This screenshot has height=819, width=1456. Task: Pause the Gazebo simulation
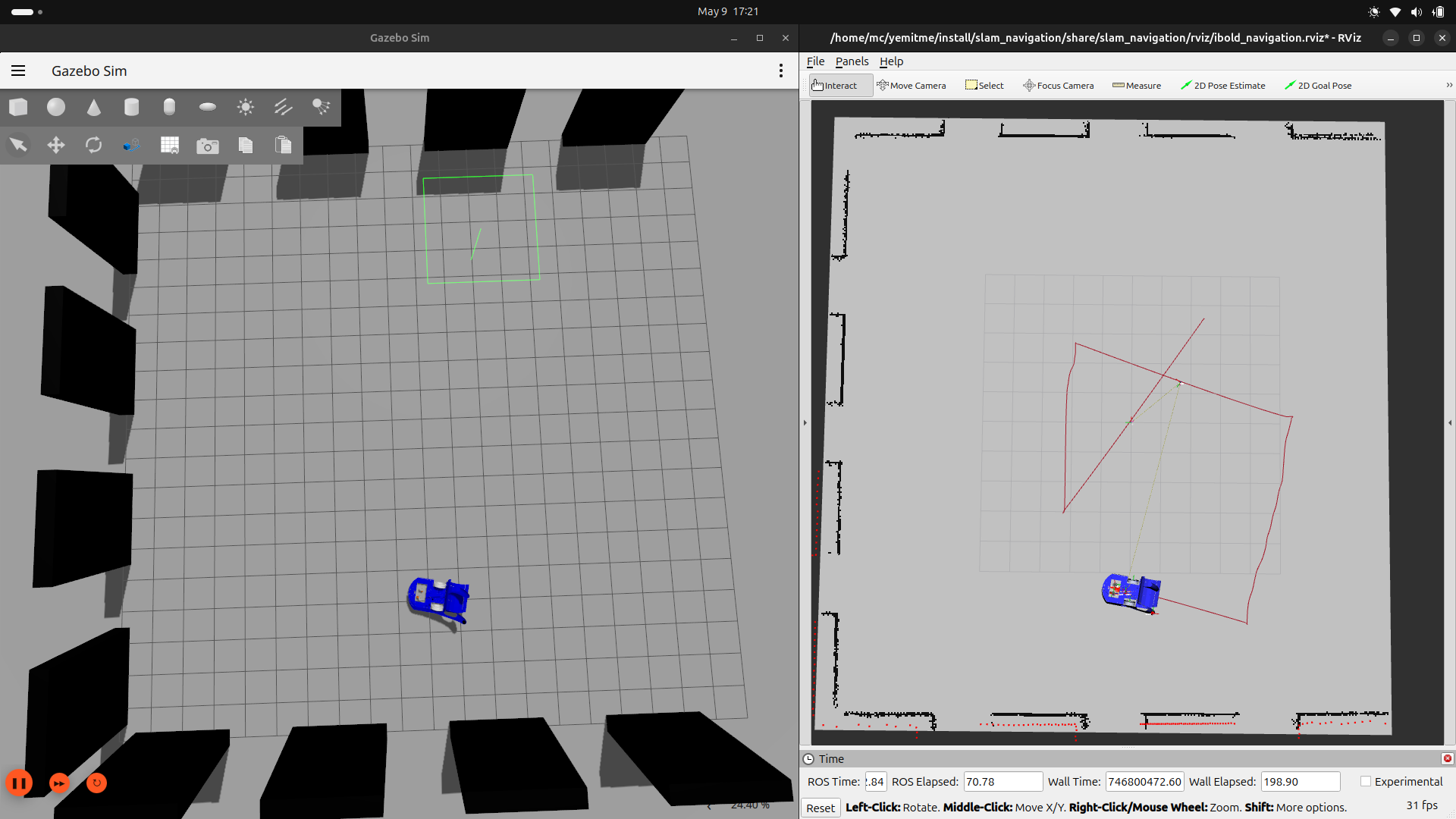tap(20, 783)
